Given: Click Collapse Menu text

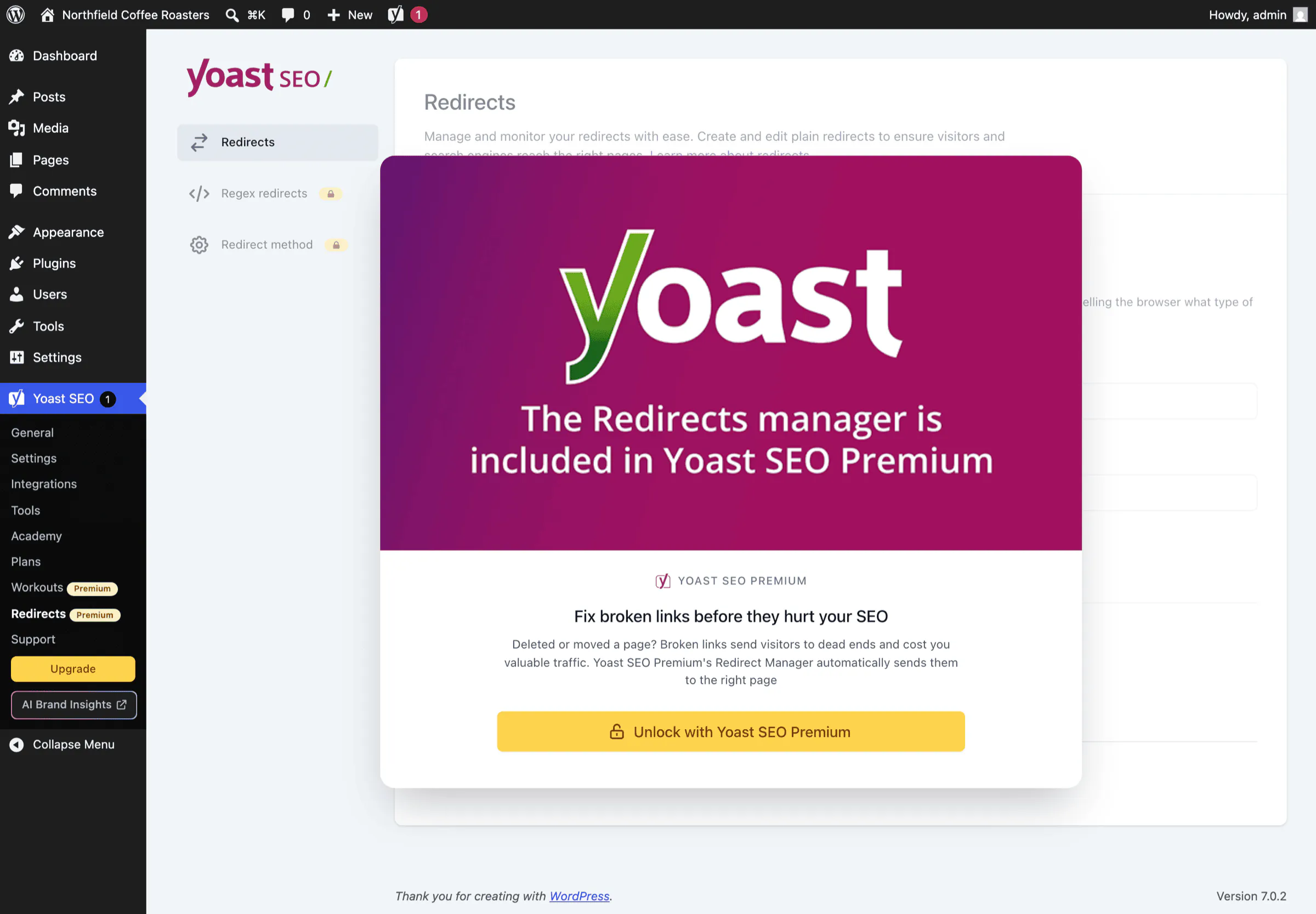Looking at the screenshot, I should (73, 744).
